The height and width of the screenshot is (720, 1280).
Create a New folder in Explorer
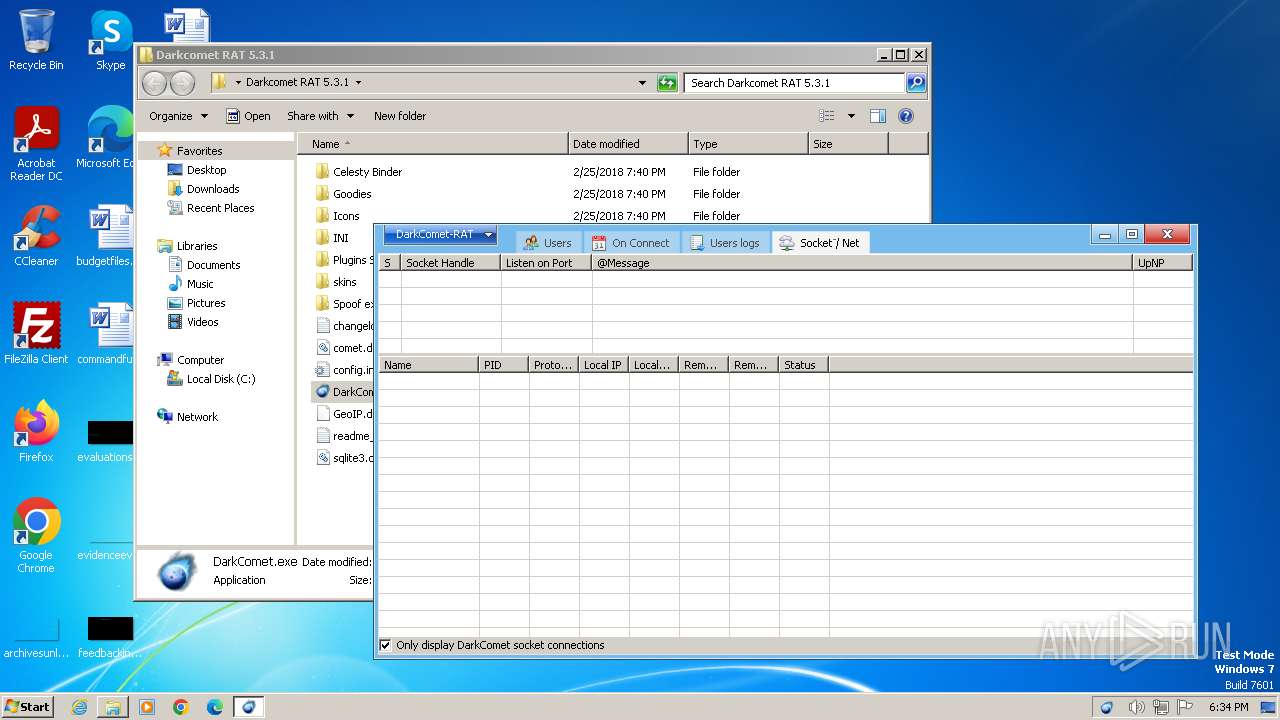tap(400, 116)
